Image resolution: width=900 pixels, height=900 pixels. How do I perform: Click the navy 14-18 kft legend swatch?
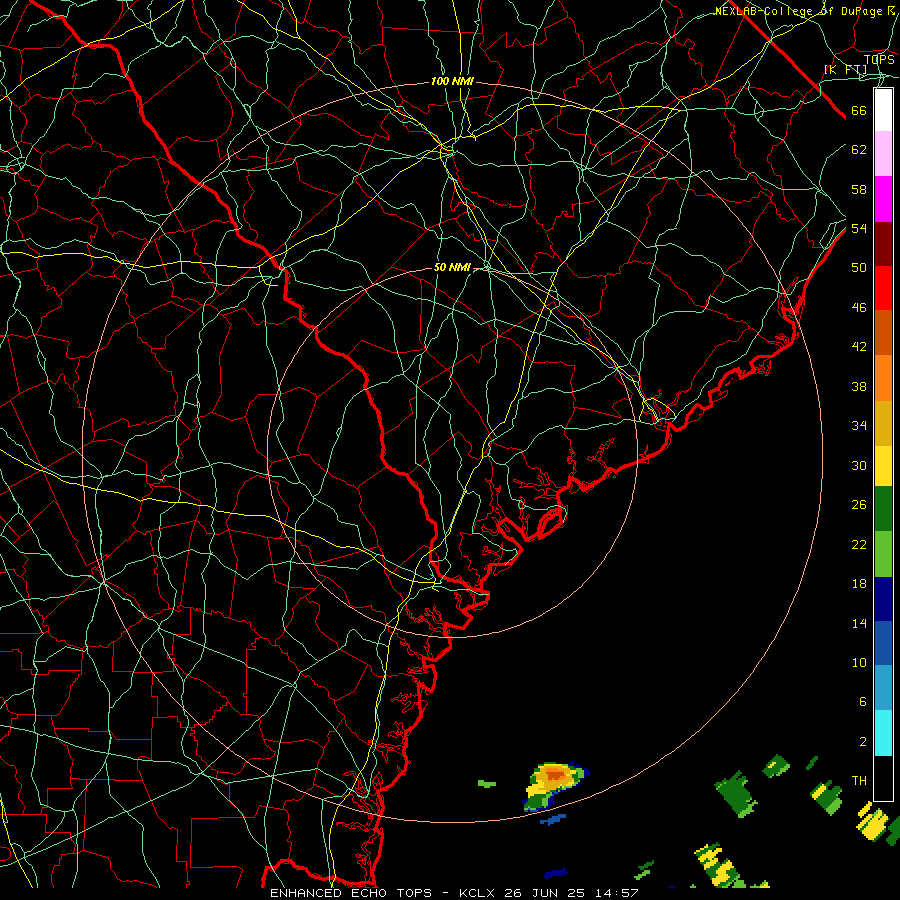tap(883, 599)
